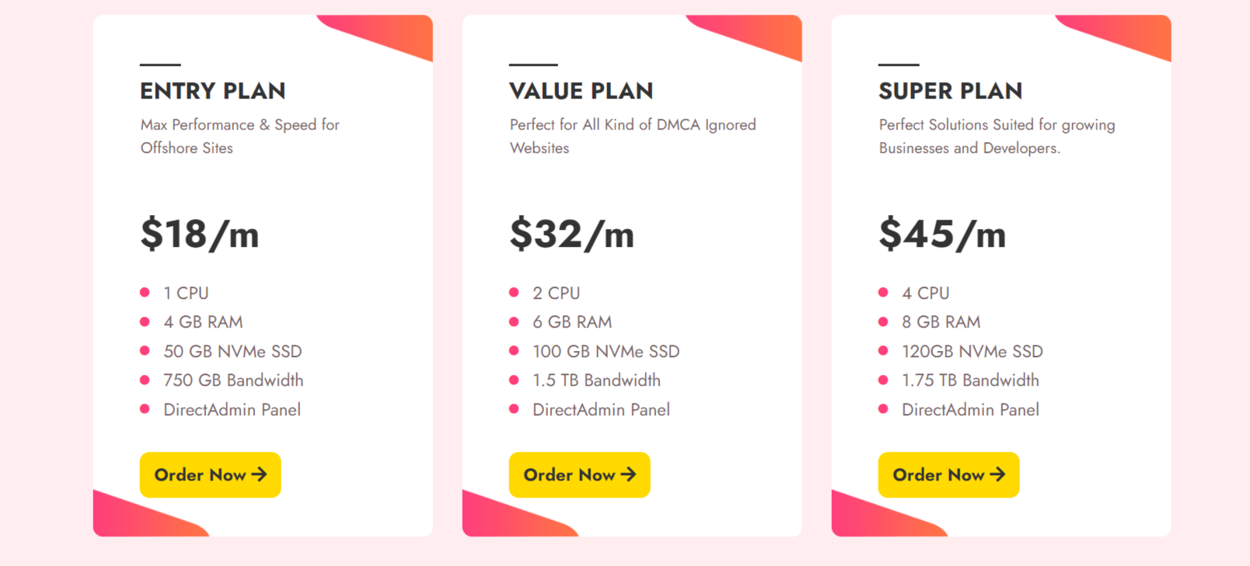Click the $45/m price
The height and width of the screenshot is (566, 1250).
[x=942, y=234]
